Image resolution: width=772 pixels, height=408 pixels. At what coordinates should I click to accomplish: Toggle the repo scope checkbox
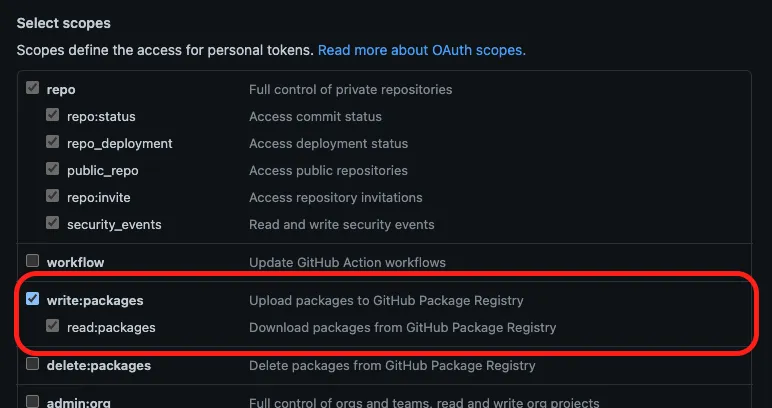point(33,89)
